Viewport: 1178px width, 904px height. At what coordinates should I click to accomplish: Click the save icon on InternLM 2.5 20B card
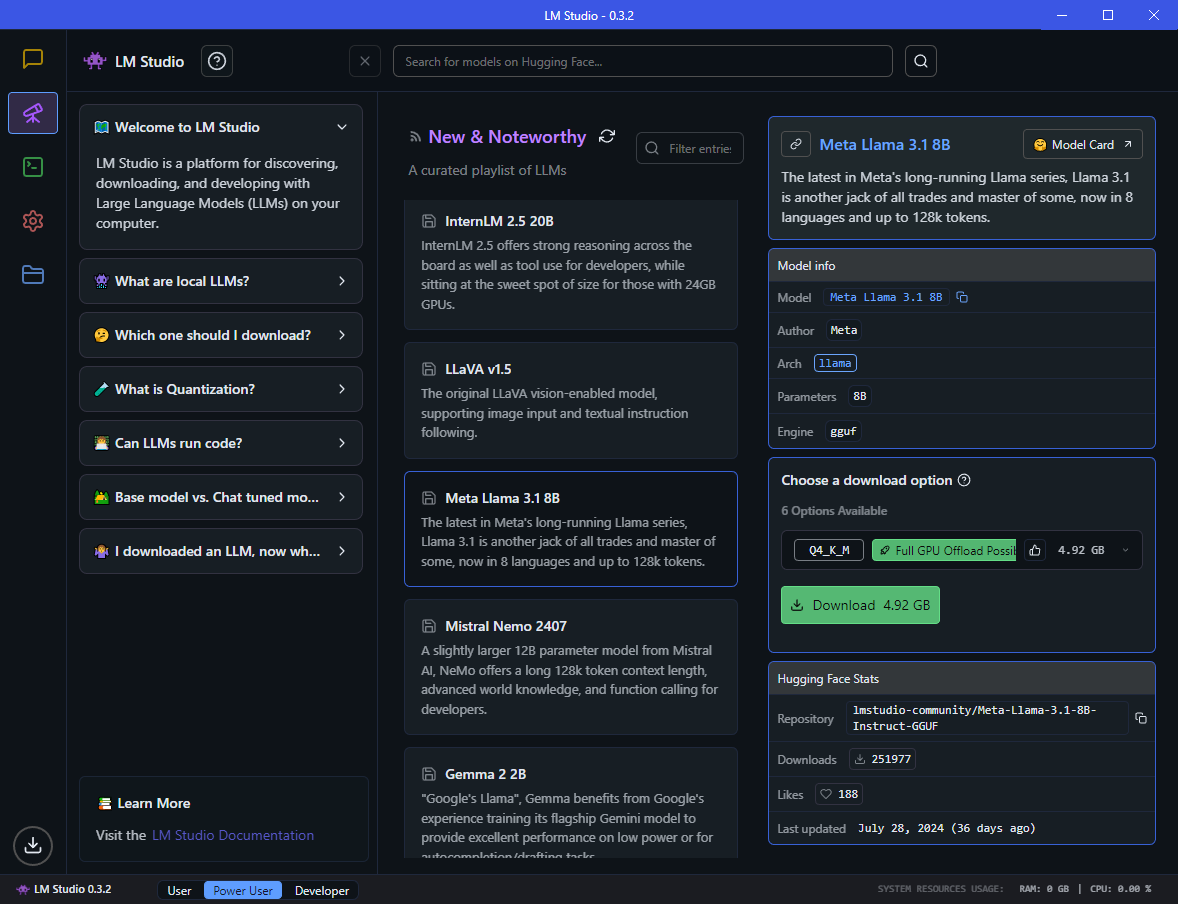(429, 221)
